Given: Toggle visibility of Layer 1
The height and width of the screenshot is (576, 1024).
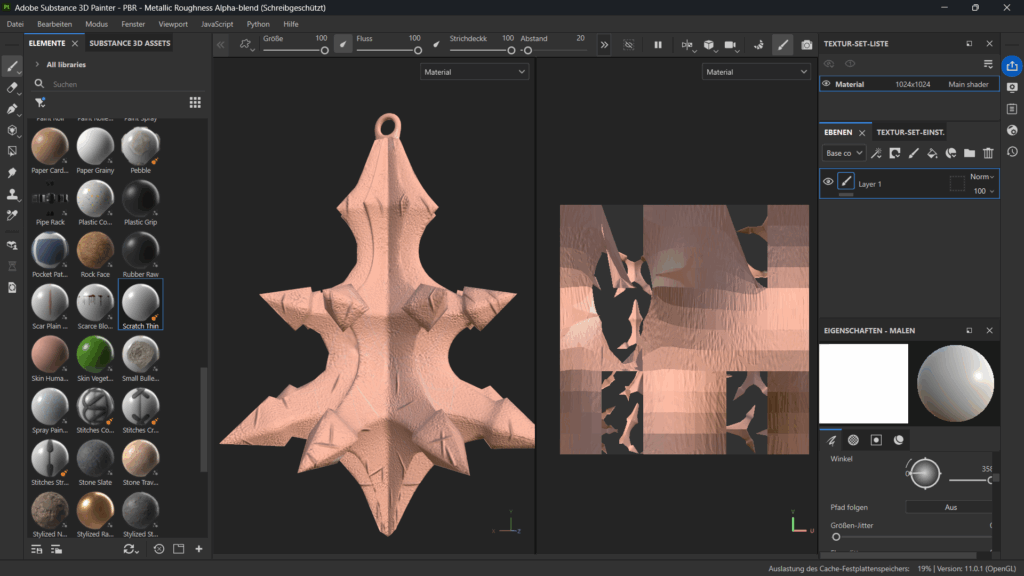Looking at the screenshot, I should tap(828, 182).
